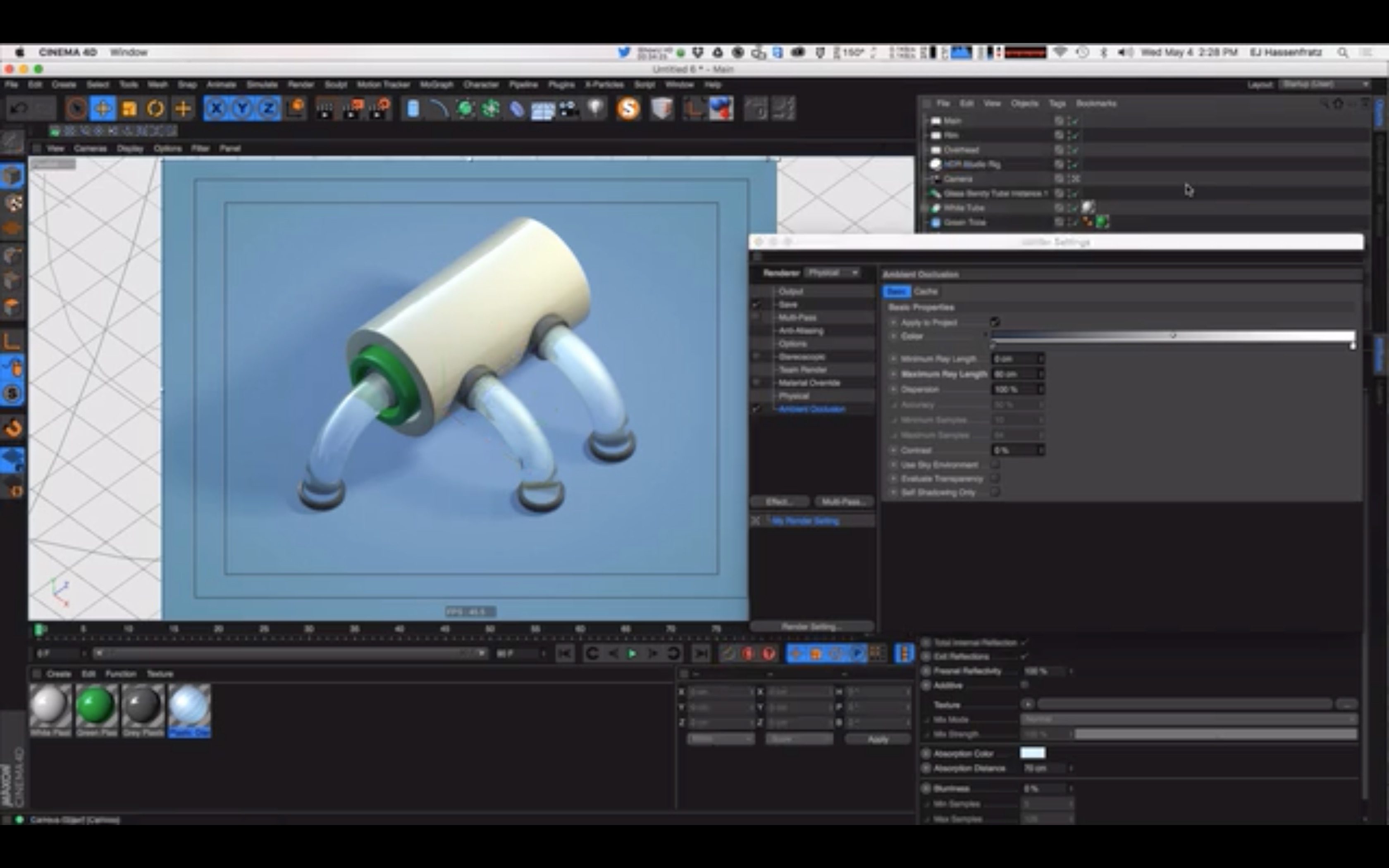Toggle the Apply to Project checkbox
1389x868 pixels.
click(995, 322)
